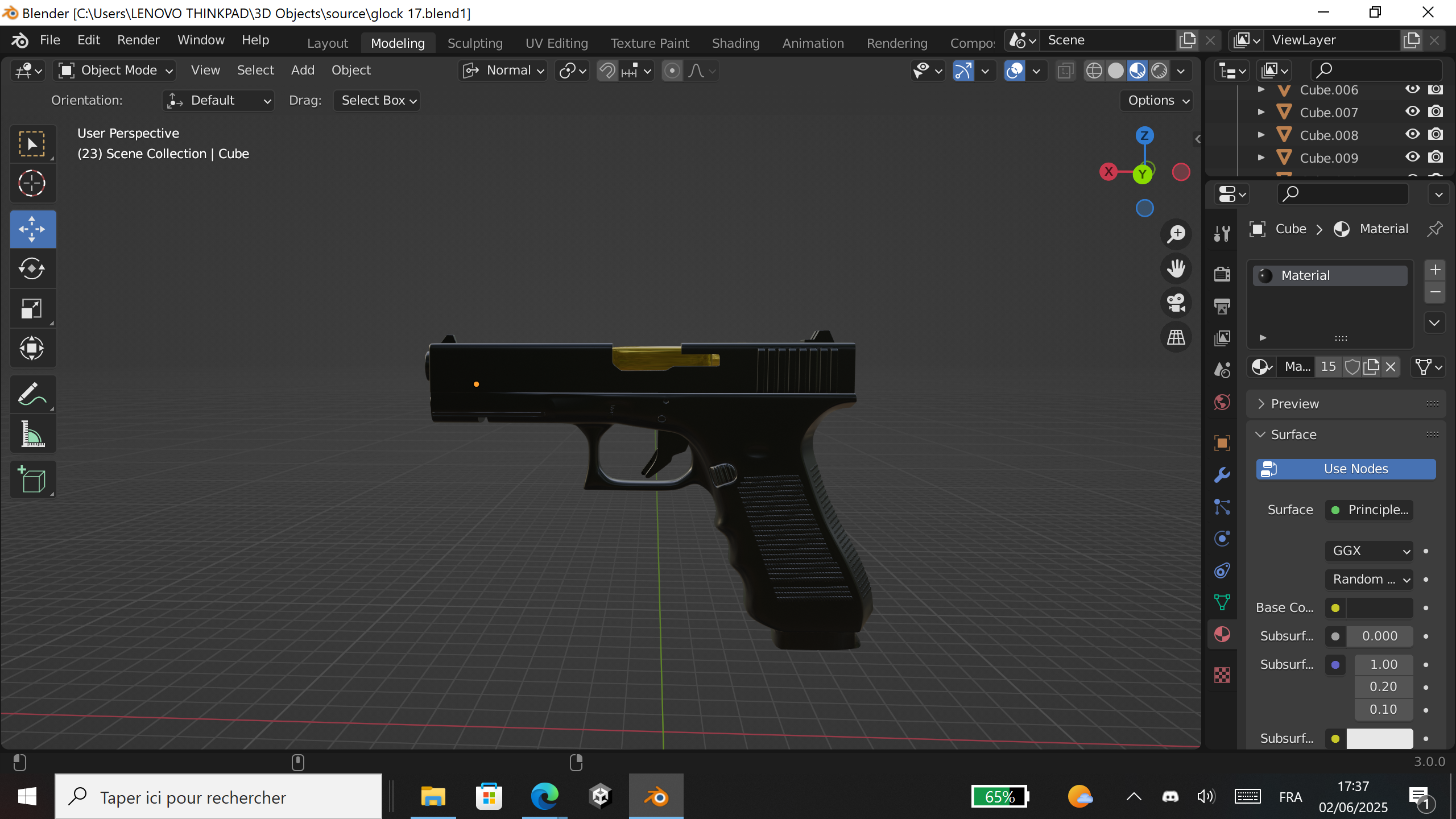The height and width of the screenshot is (819, 1456).
Task: Pick the Rotate tool
Action: click(x=32, y=268)
